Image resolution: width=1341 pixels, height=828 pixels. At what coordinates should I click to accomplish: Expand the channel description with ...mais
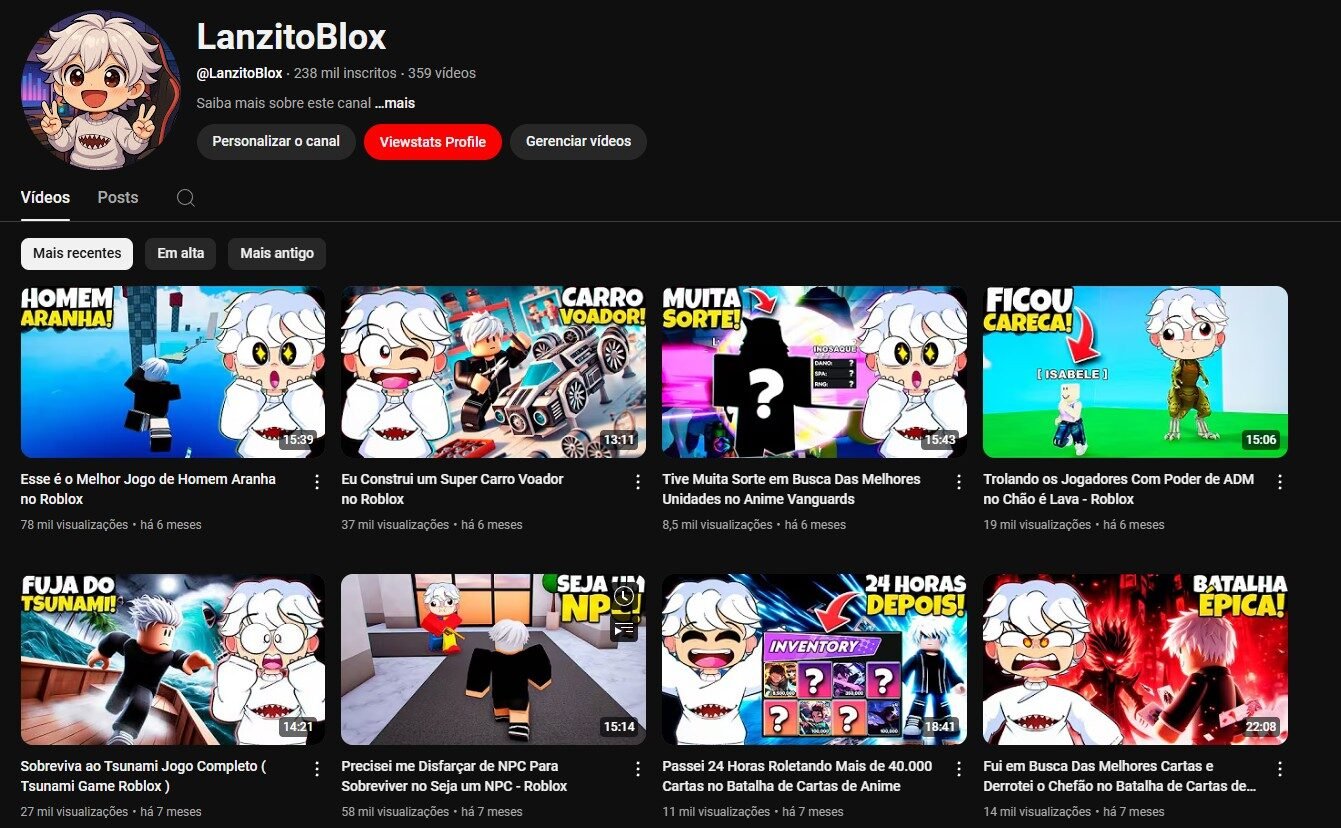(395, 102)
